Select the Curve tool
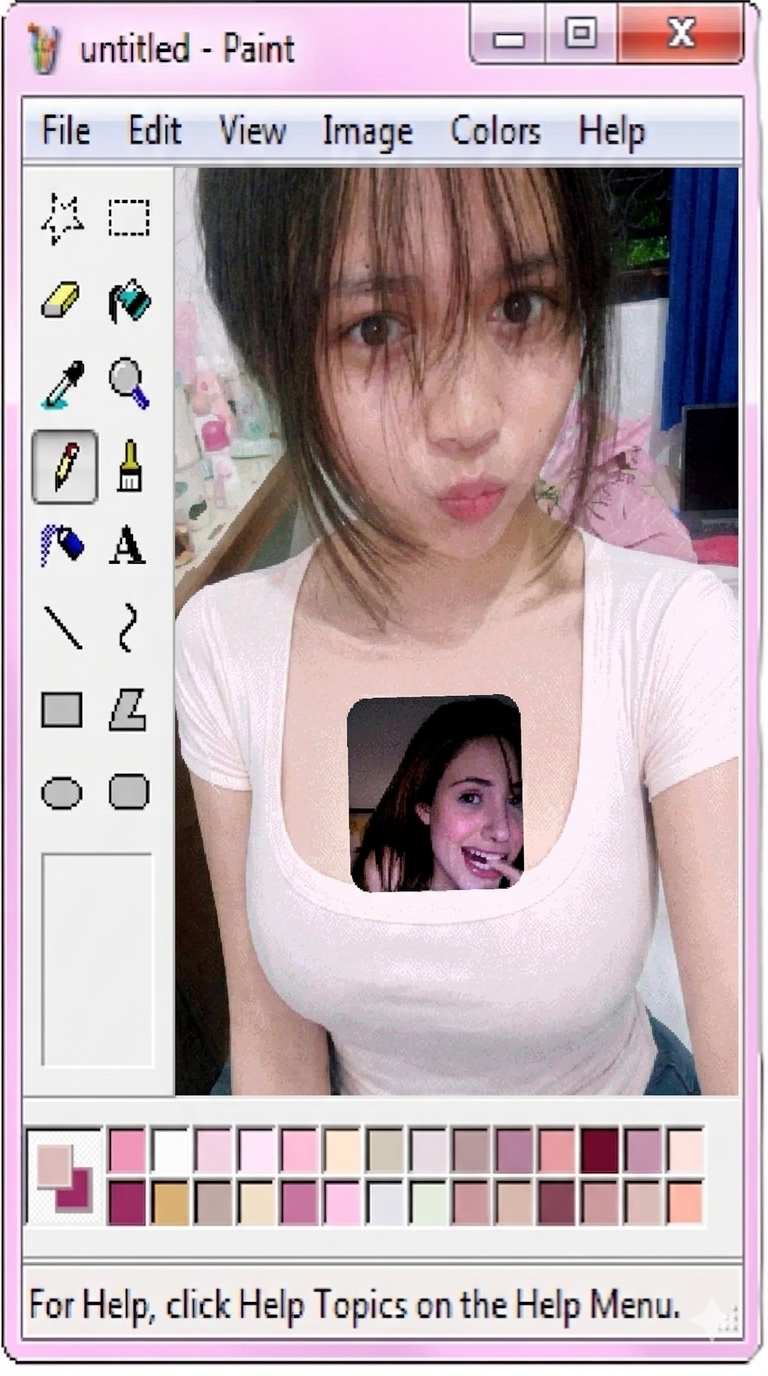Screen dimensions: 768x1376 tap(128, 628)
